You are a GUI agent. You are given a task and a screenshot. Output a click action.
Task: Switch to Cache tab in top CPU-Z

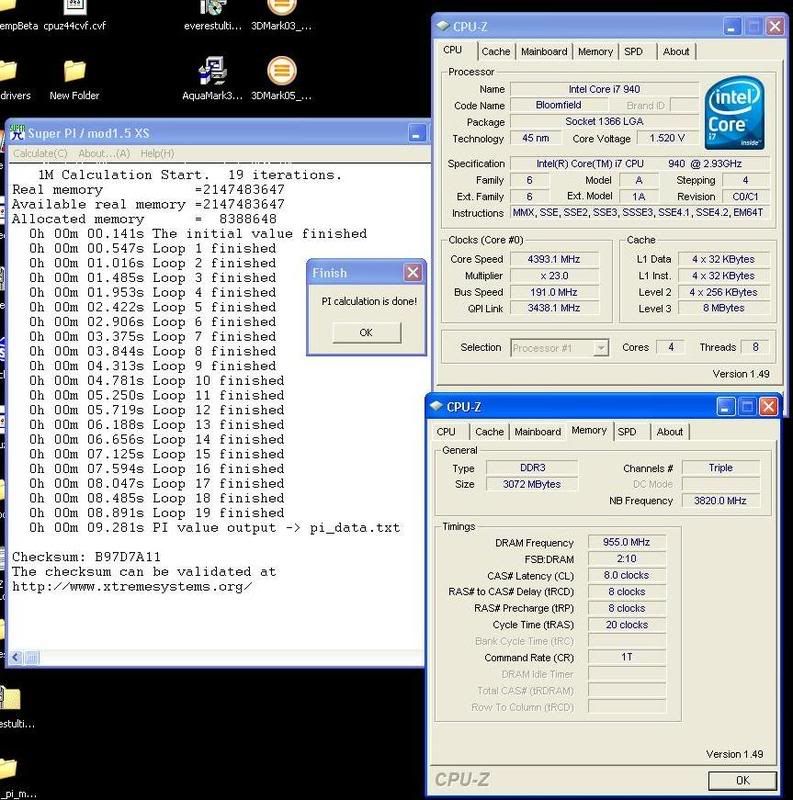click(x=495, y=52)
